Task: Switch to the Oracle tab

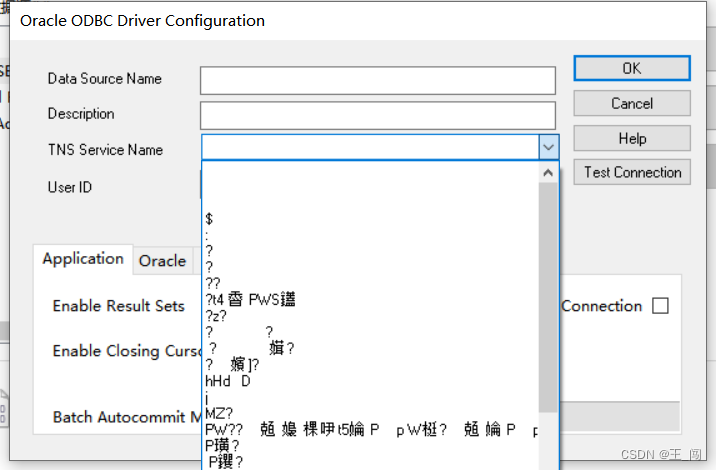Action: click(x=163, y=261)
